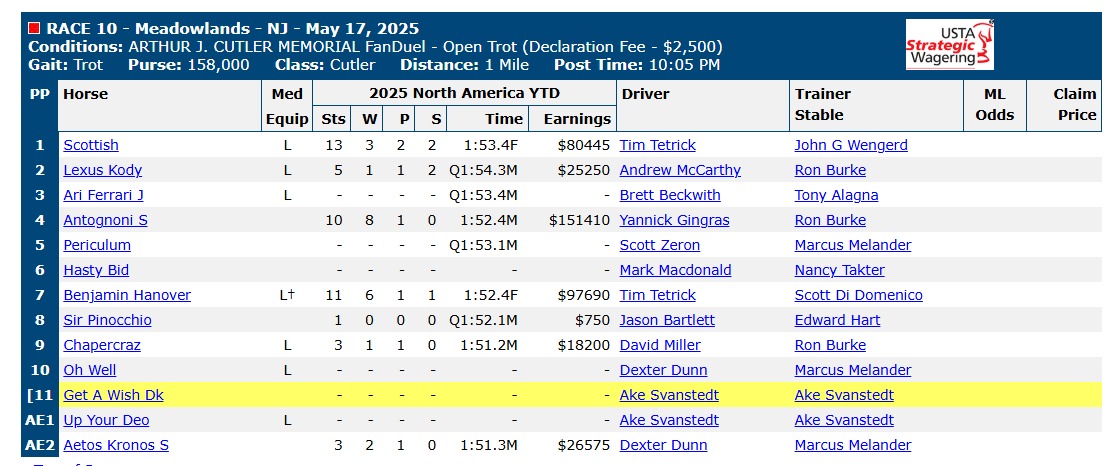Viewport: 1112px width, 466px height.
Task: Click the Earnings column header
Action: click(577, 119)
